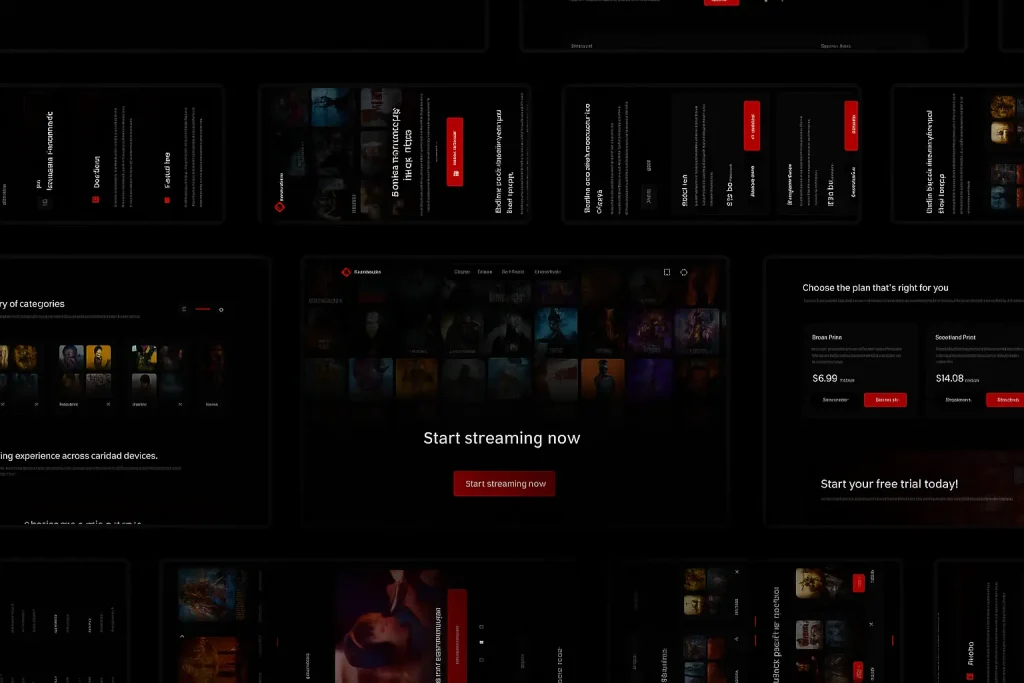The image size is (1024, 683).
Task: Click the X icon on the right category card
Action: [181, 404]
